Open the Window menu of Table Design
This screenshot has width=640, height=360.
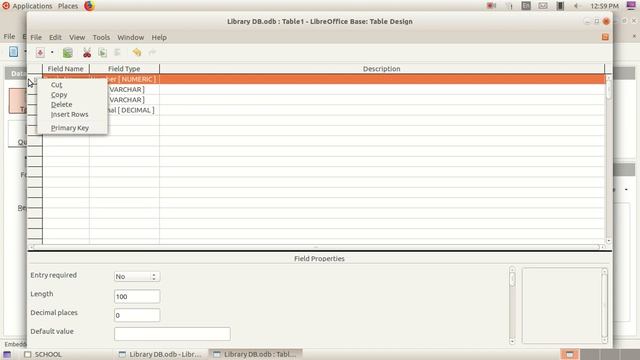coord(131,37)
